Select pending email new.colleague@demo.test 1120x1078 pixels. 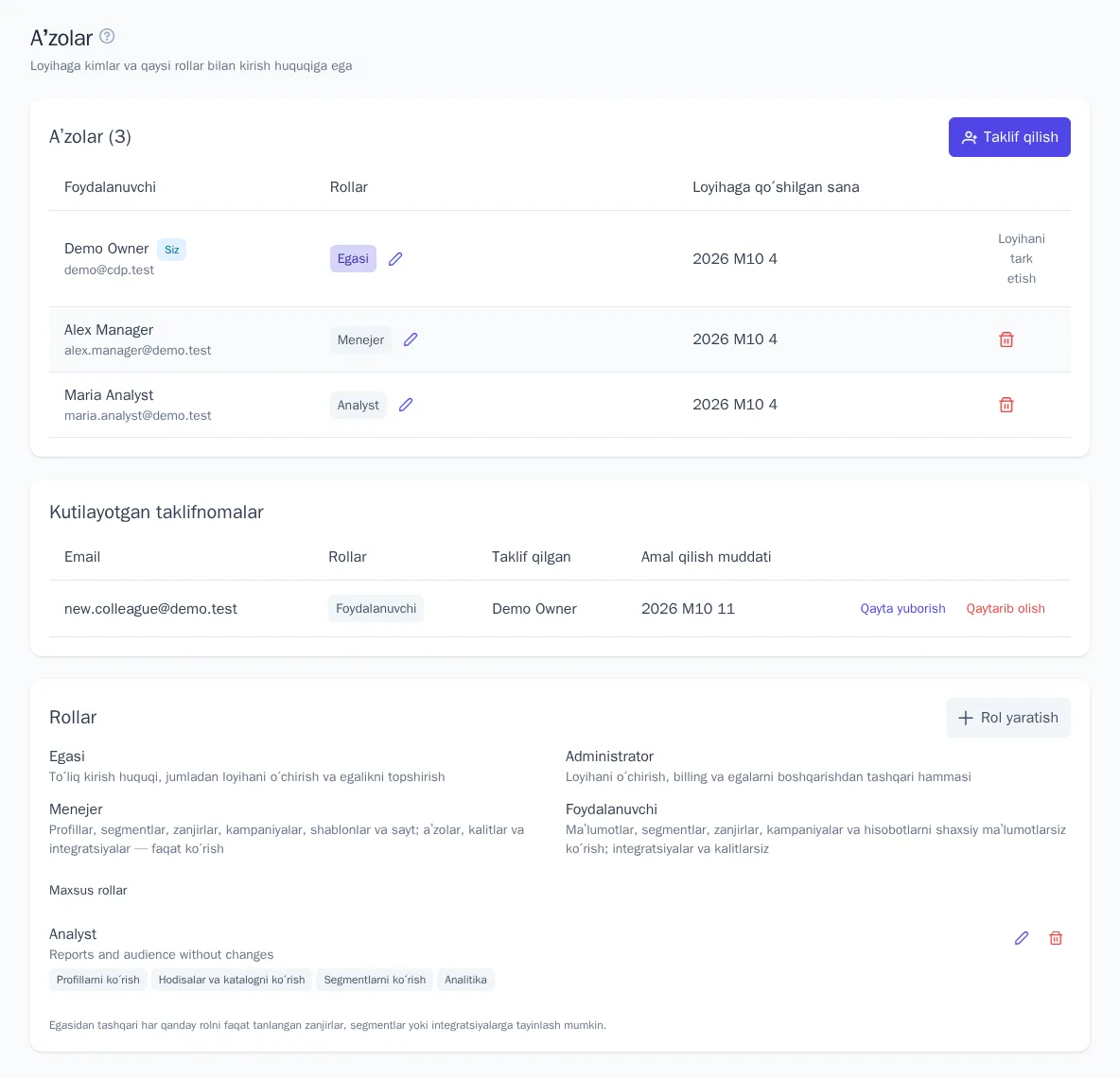tap(150, 609)
